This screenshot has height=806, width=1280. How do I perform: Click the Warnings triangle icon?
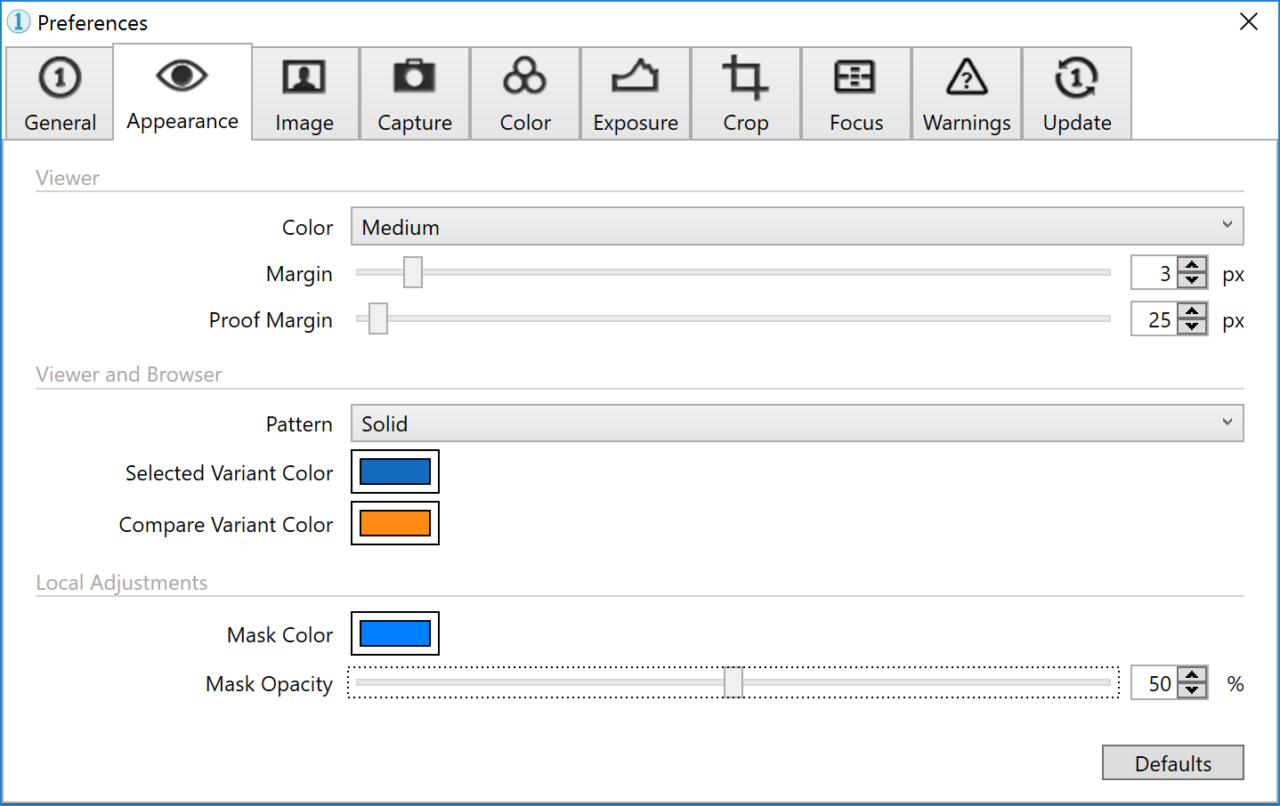[x=966, y=76]
